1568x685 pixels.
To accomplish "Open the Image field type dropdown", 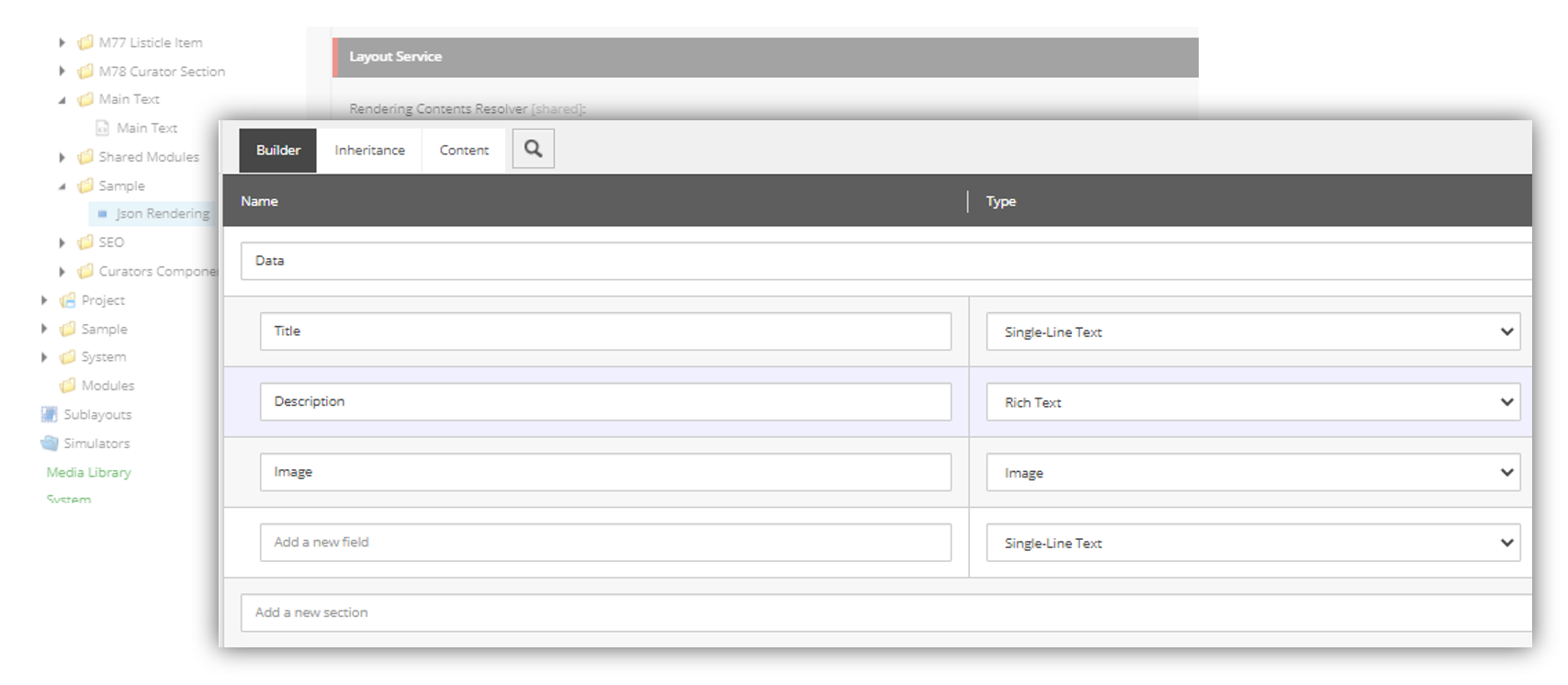I will [x=1252, y=473].
